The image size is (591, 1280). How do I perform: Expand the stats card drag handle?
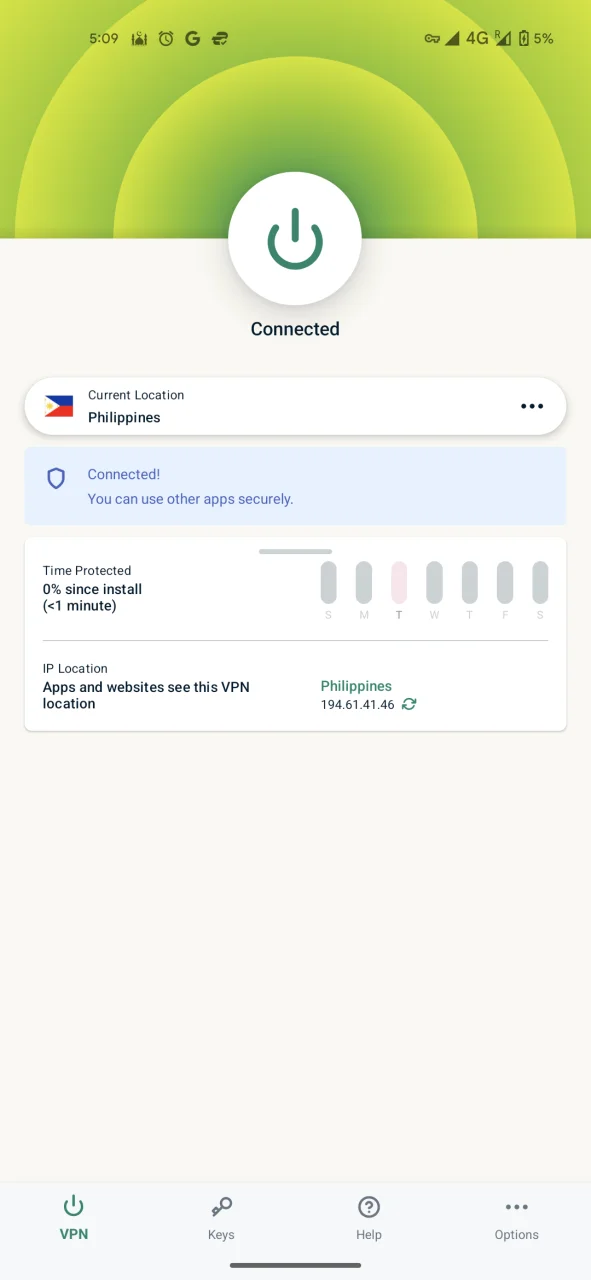pyautogui.click(x=295, y=551)
